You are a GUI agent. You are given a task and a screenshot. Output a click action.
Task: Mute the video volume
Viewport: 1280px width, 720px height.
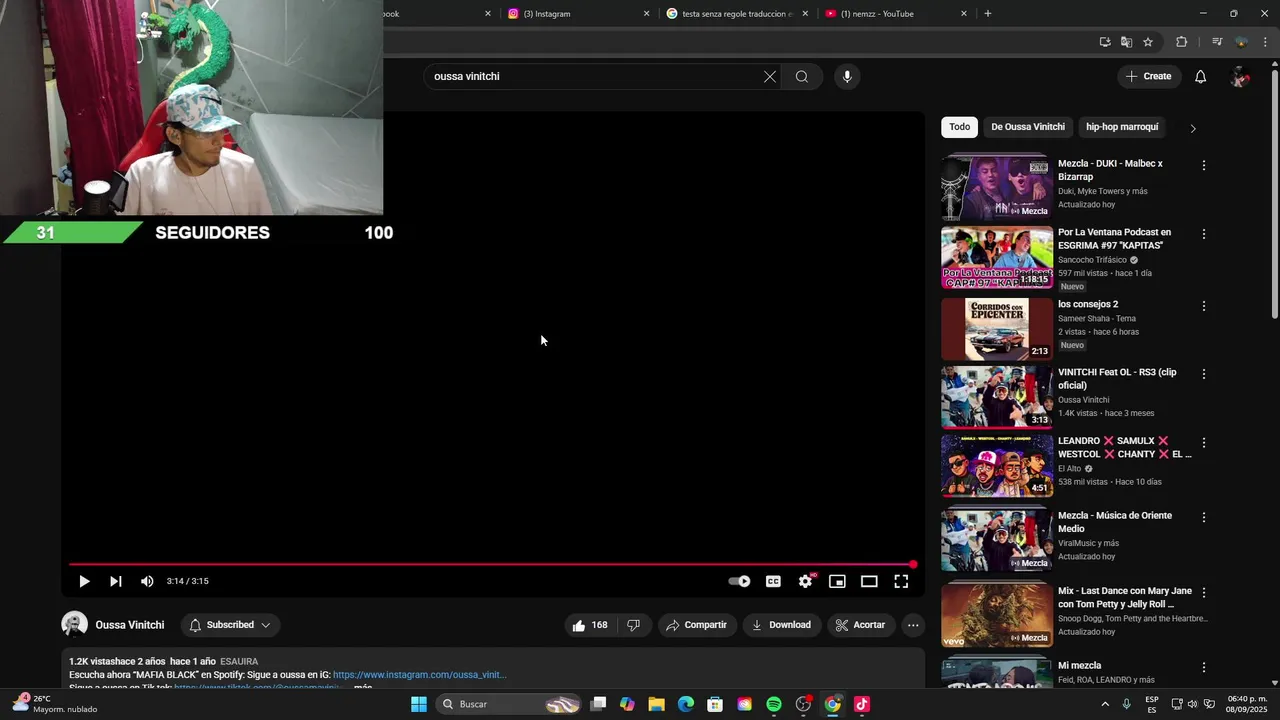tap(147, 581)
